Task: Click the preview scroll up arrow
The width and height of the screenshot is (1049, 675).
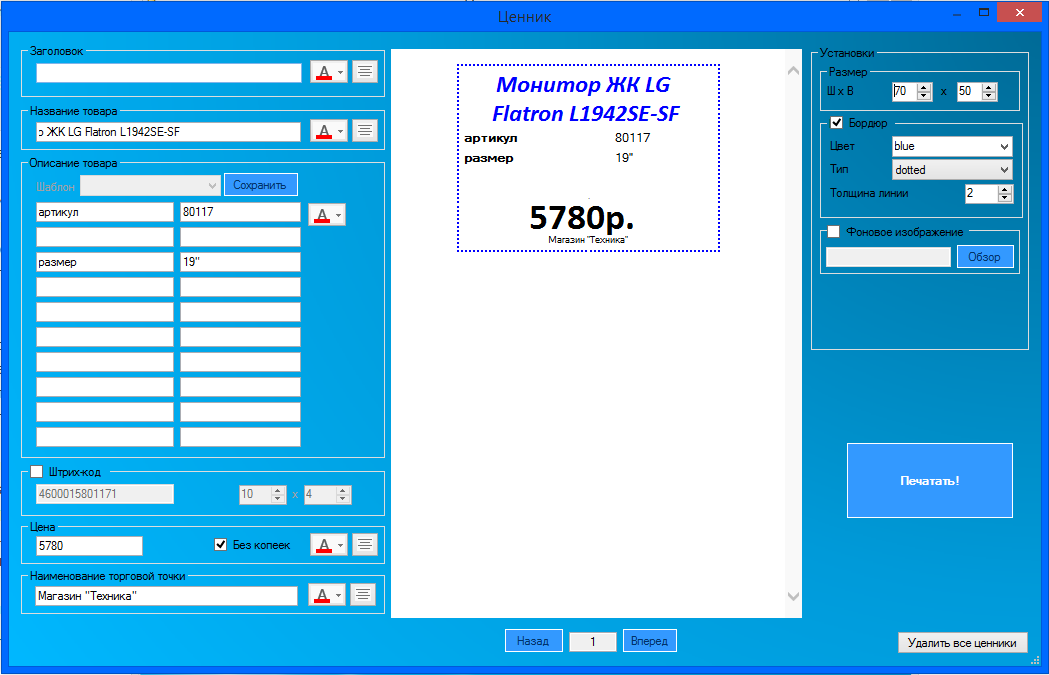Action: pos(793,70)
